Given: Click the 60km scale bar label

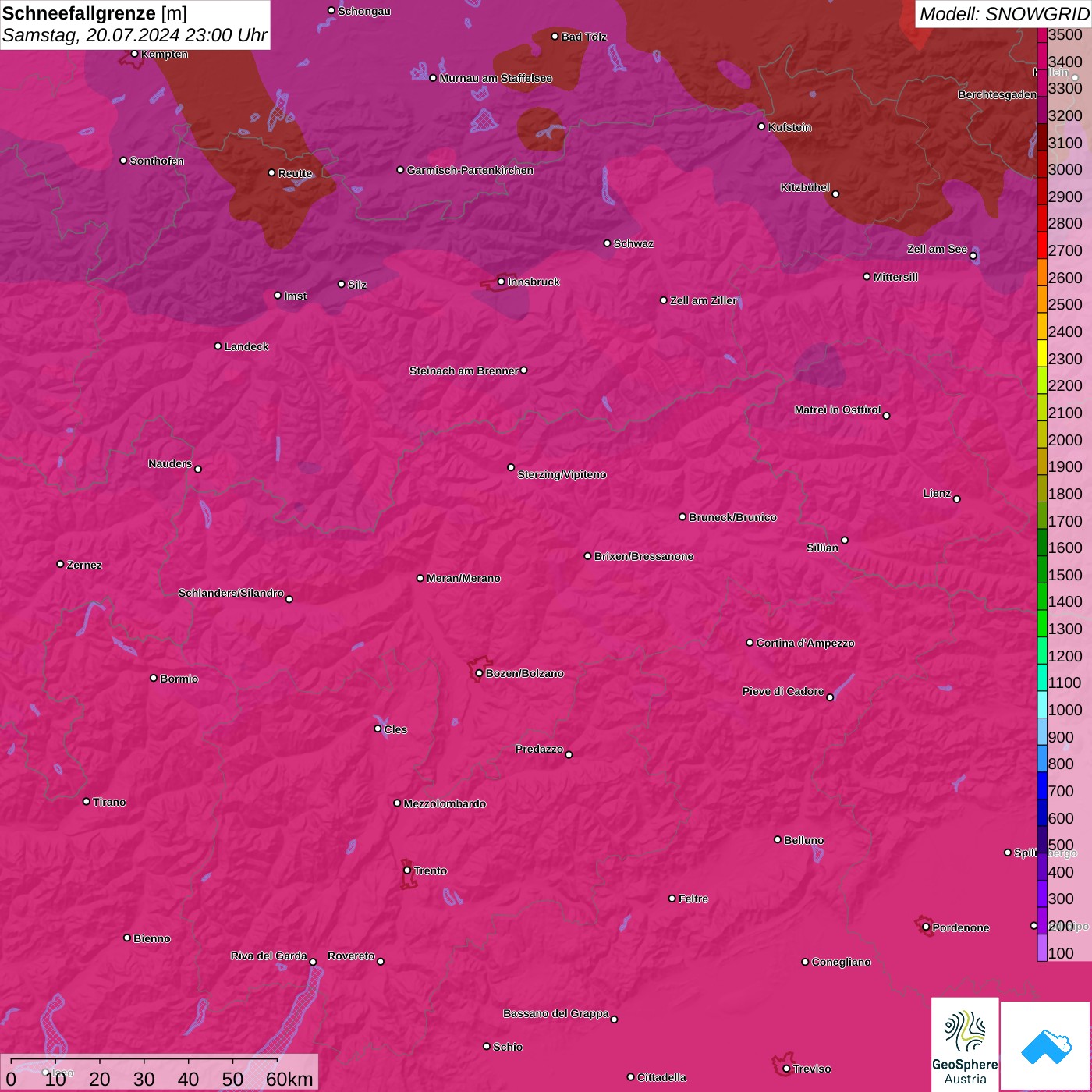Looking at the screenshot, I should point(289,1079).
